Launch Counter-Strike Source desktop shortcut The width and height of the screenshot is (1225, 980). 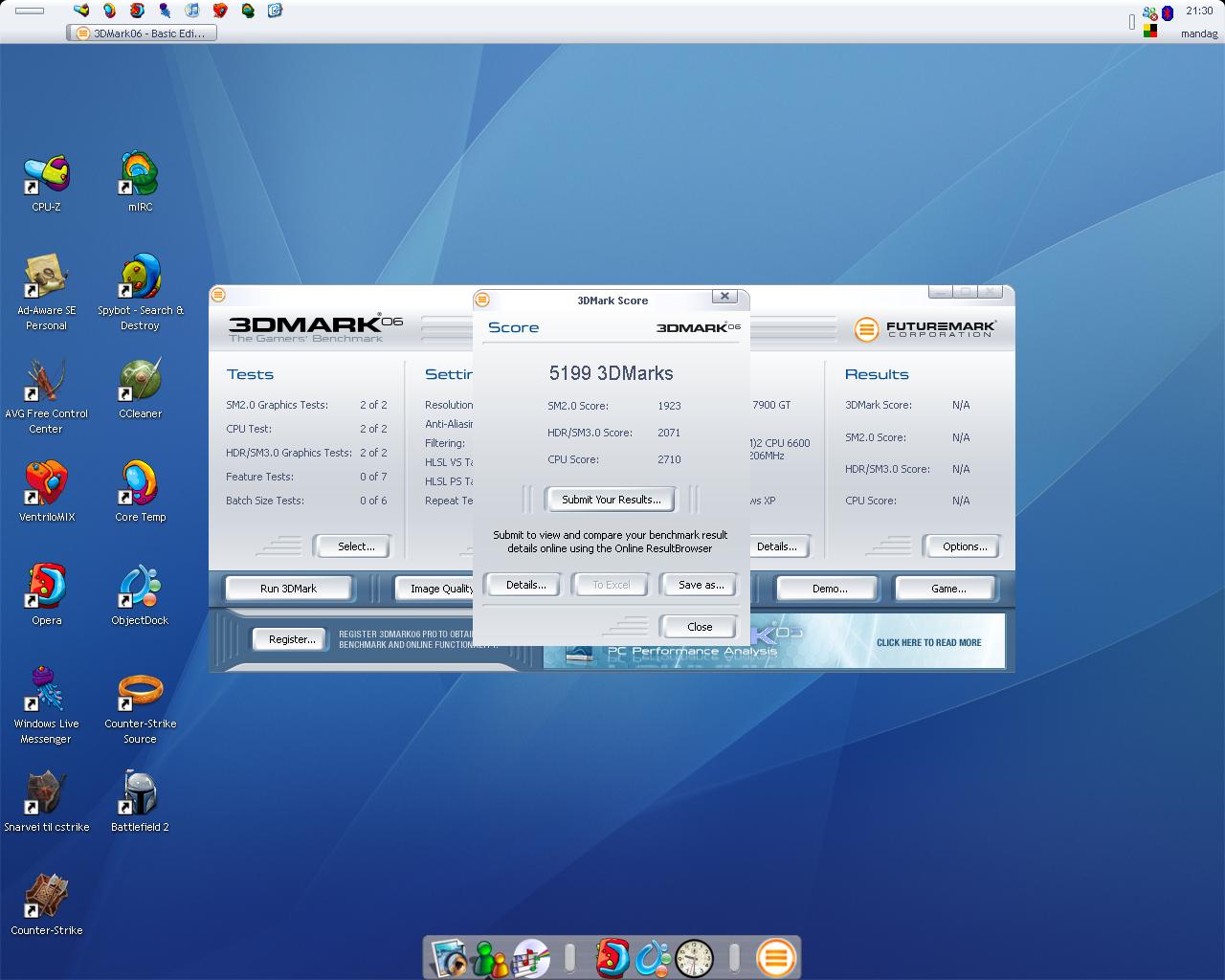pyautogui.click(x=140, y=705)
